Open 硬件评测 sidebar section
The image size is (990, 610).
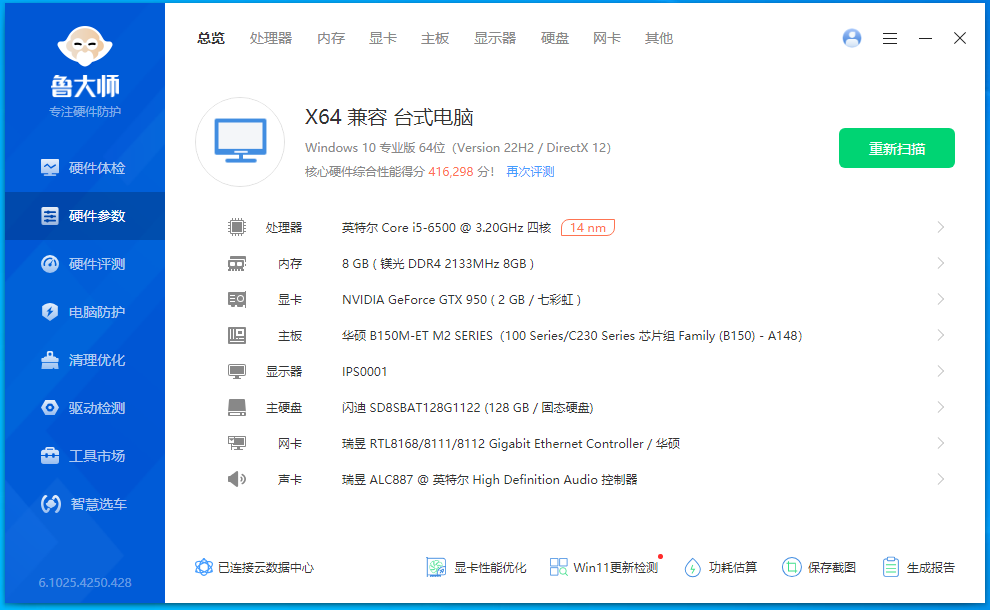coord(85,264)
